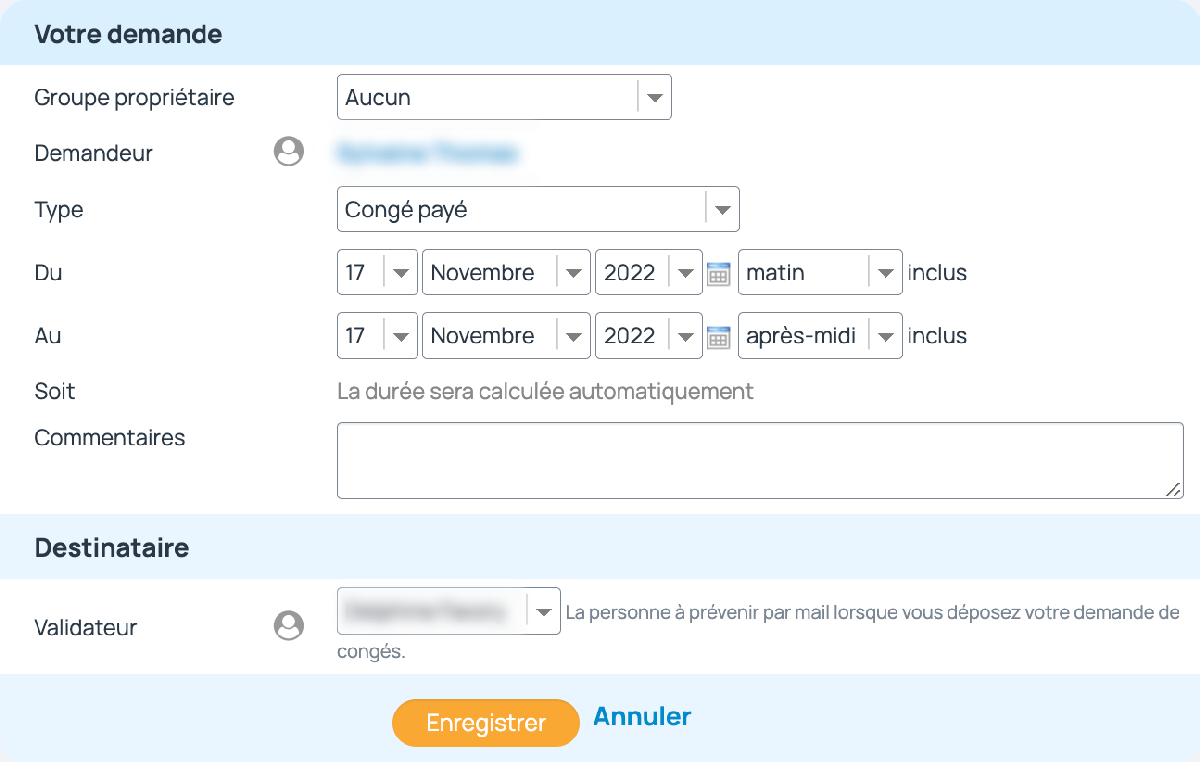Click the Annuler link

click(x=642, y=716)
